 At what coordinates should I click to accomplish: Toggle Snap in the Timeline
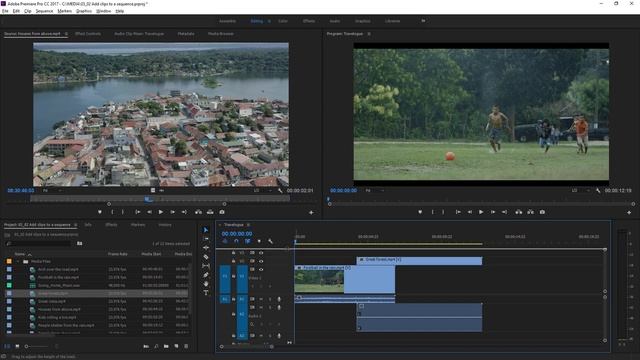[236, 241]
